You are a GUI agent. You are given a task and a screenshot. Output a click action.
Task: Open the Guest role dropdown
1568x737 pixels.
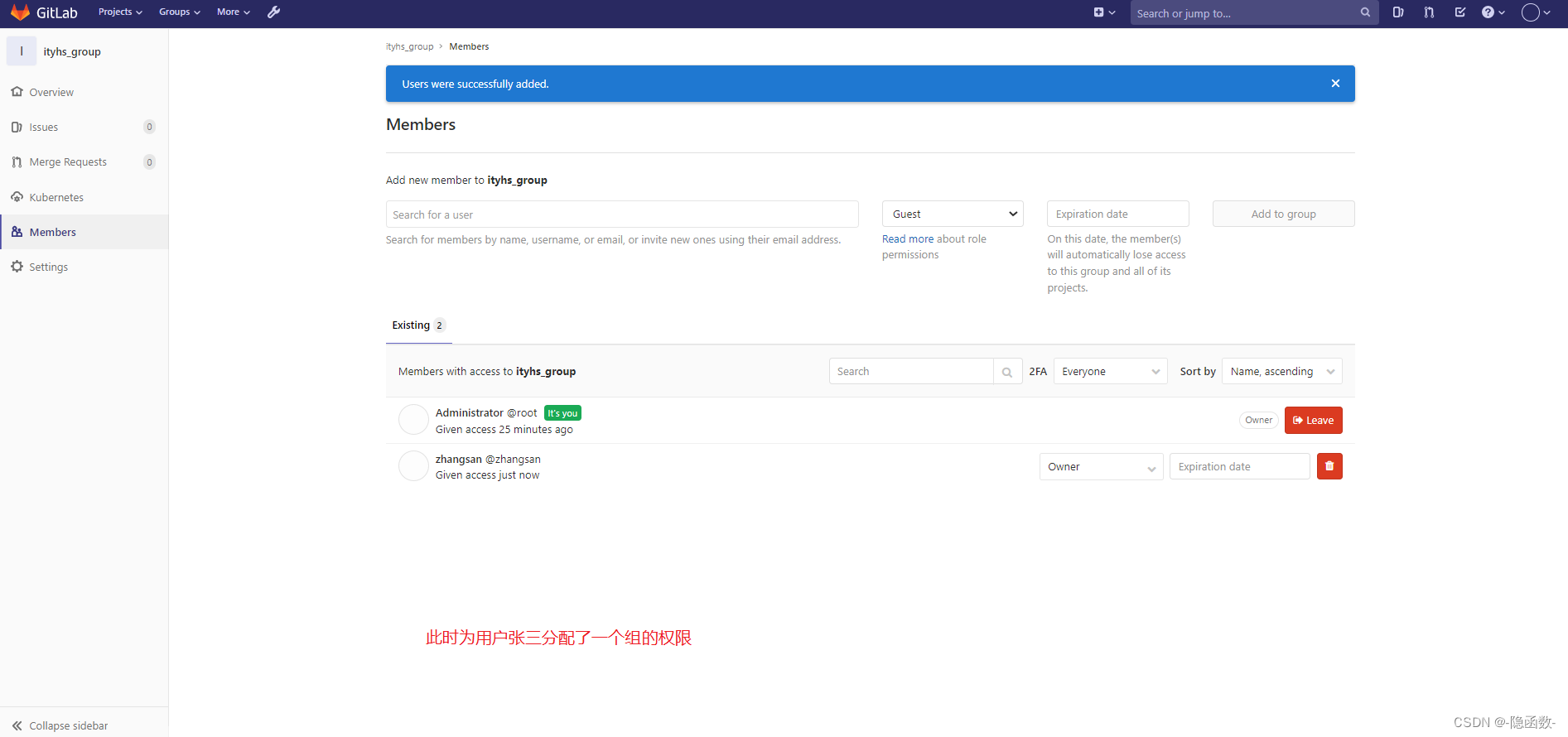tap(953, 214)
